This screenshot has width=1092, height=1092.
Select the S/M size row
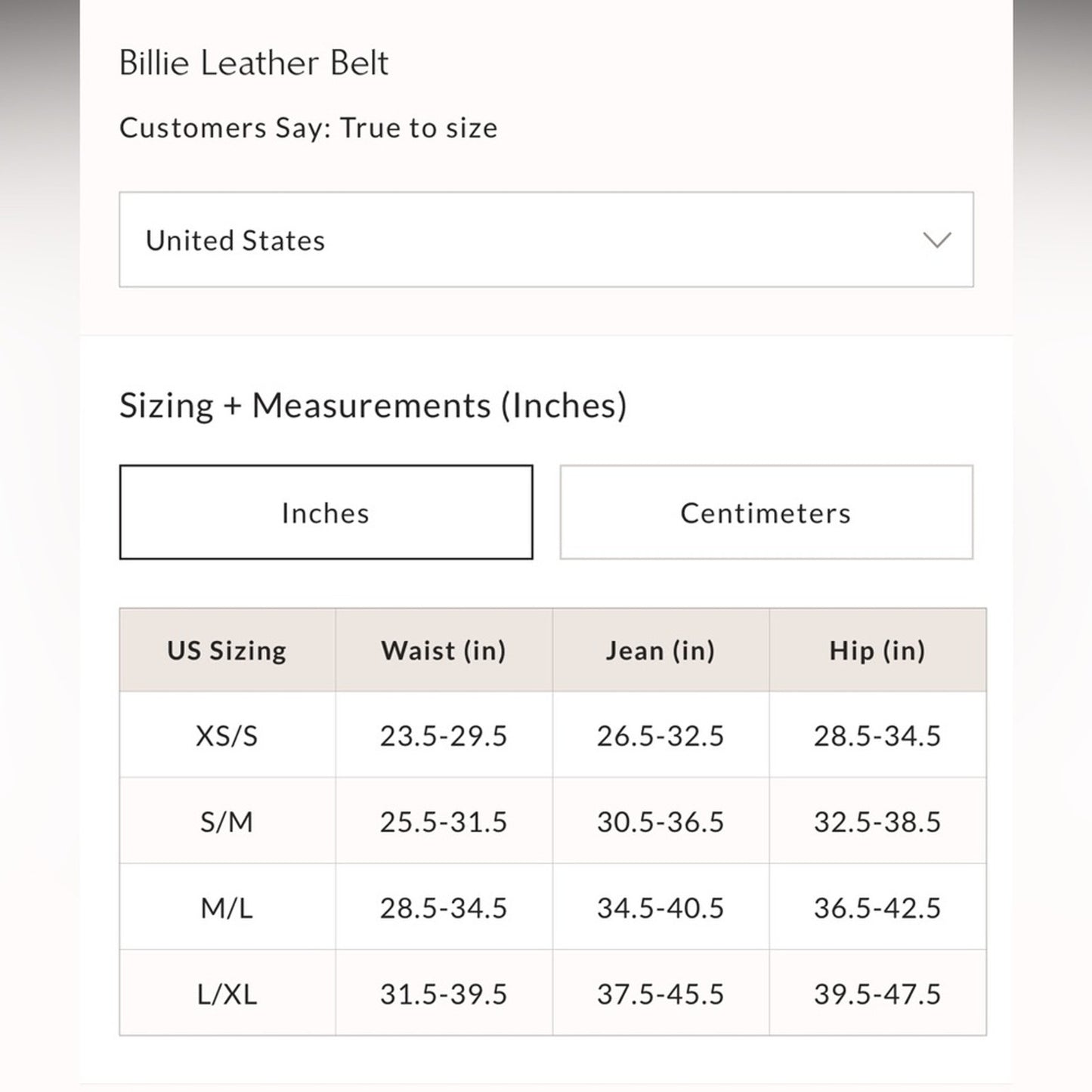pos(227,821)
